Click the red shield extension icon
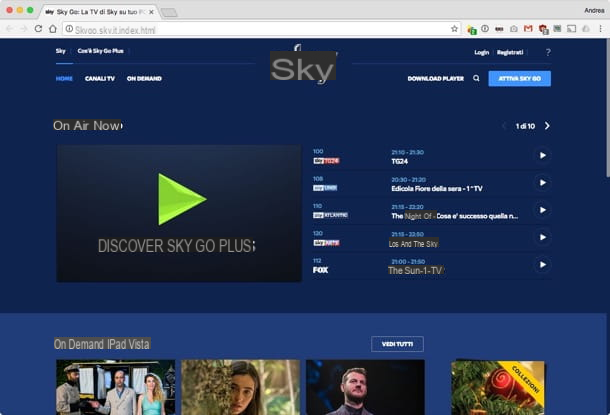 pos(543,29)
